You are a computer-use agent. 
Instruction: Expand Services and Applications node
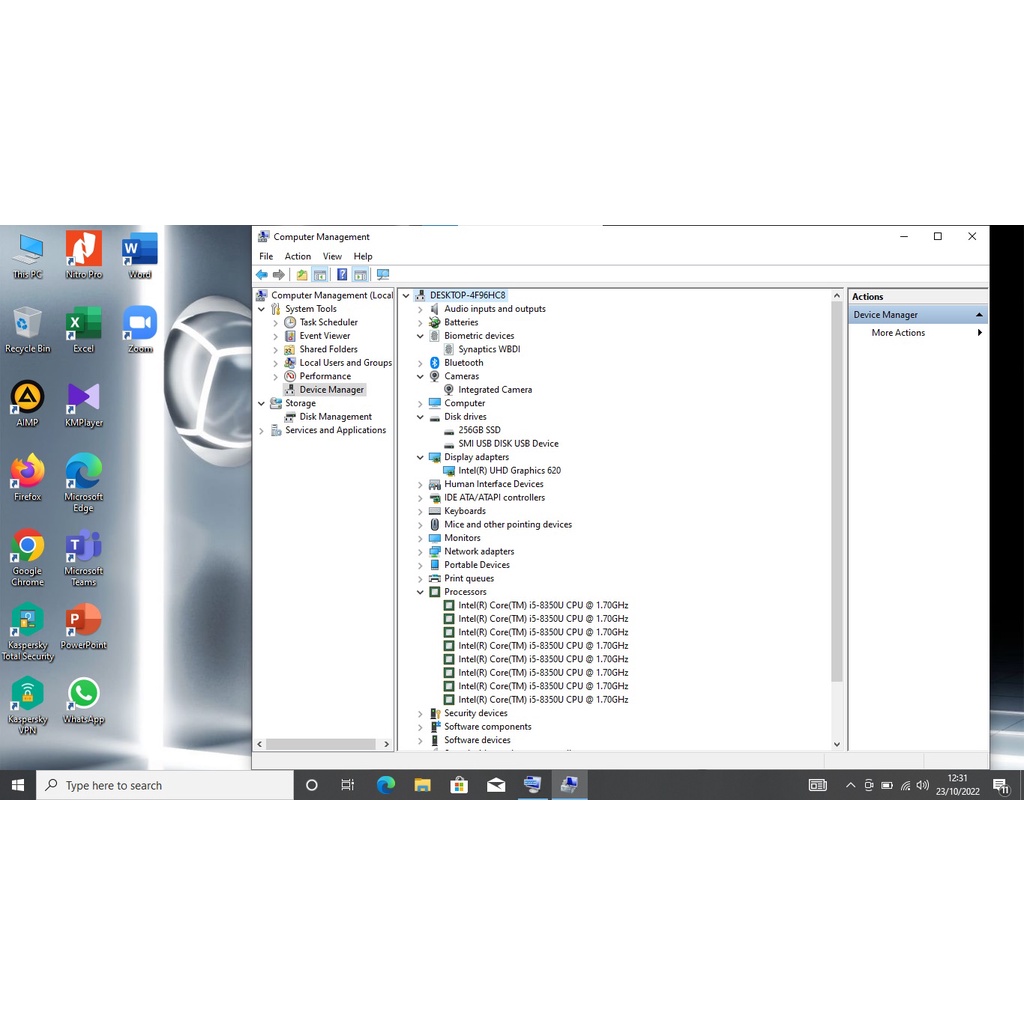(x=261, y=431)
